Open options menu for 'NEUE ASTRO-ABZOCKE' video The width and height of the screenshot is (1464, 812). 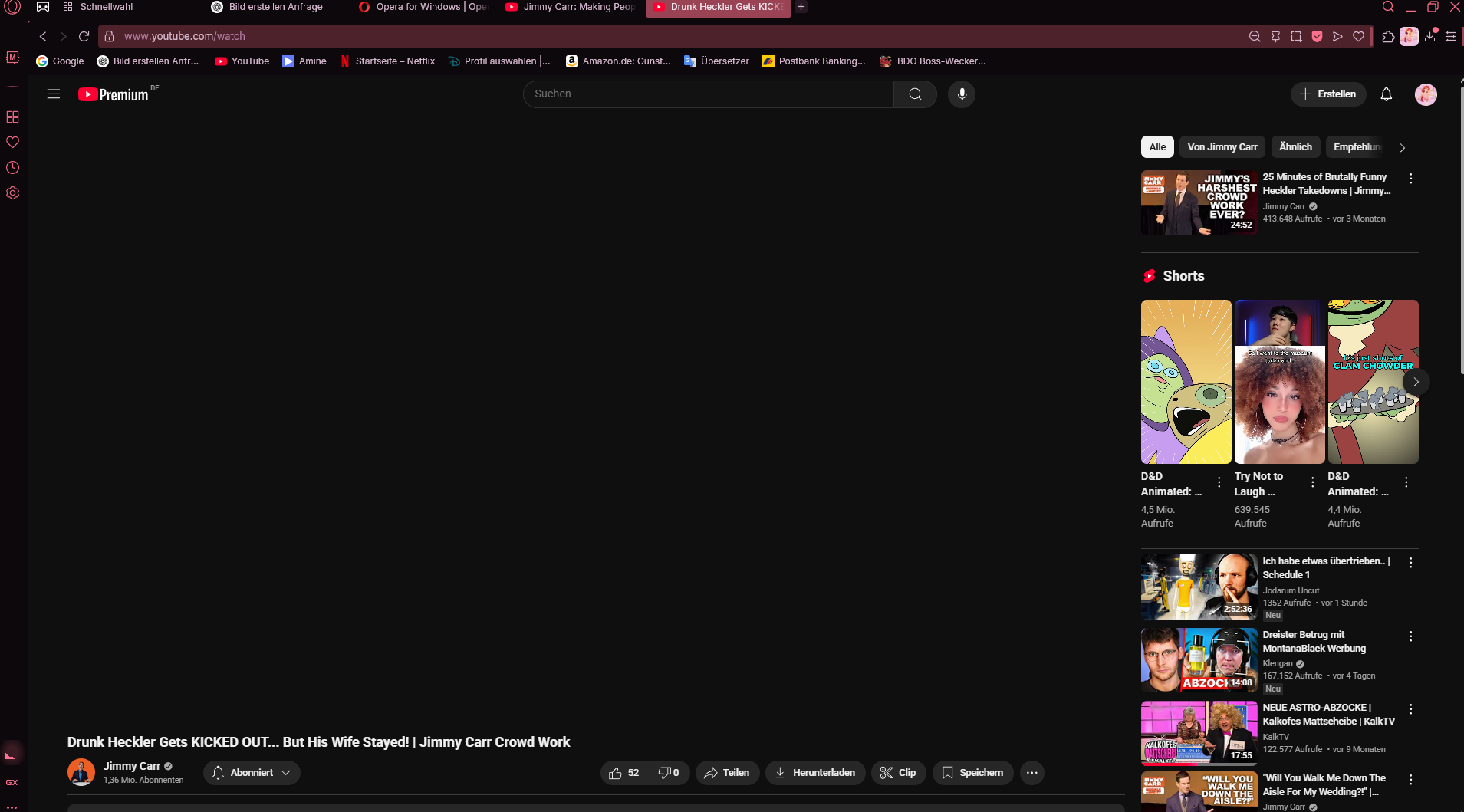1410,709
